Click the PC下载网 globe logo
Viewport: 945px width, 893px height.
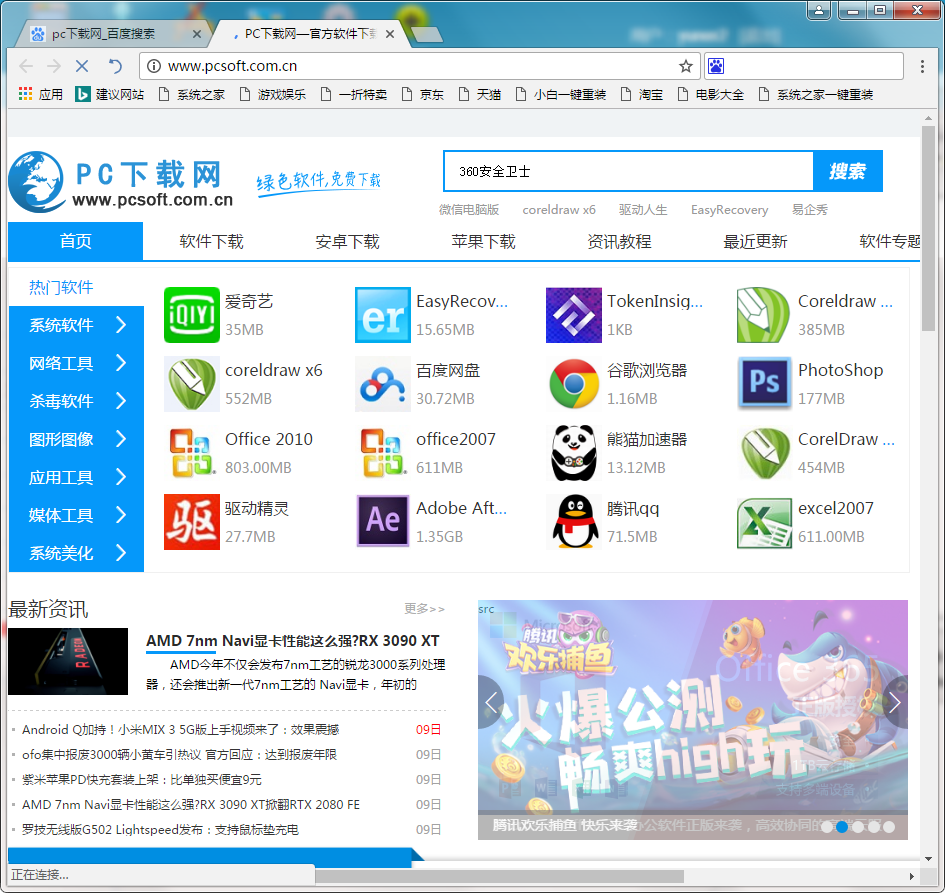(37, 181)
